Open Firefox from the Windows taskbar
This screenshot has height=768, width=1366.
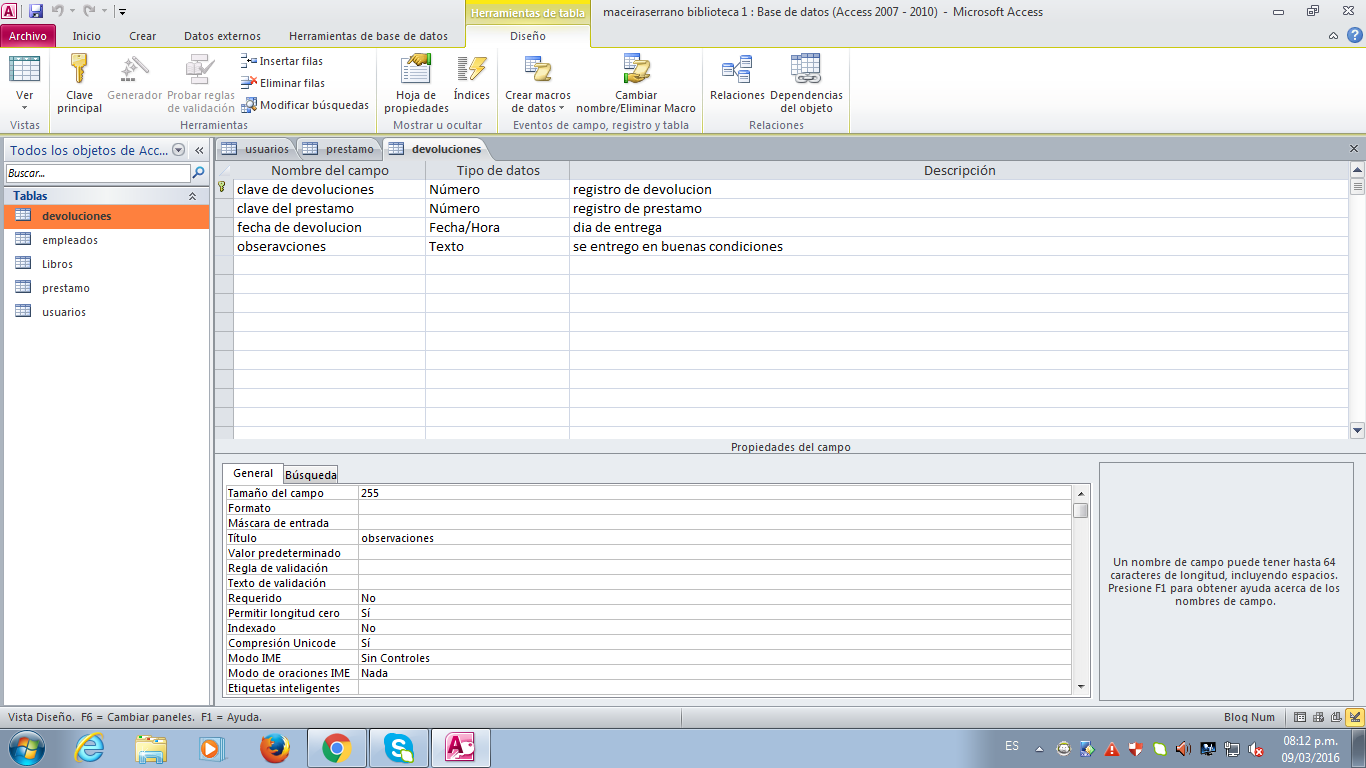(x=274, y=748)
